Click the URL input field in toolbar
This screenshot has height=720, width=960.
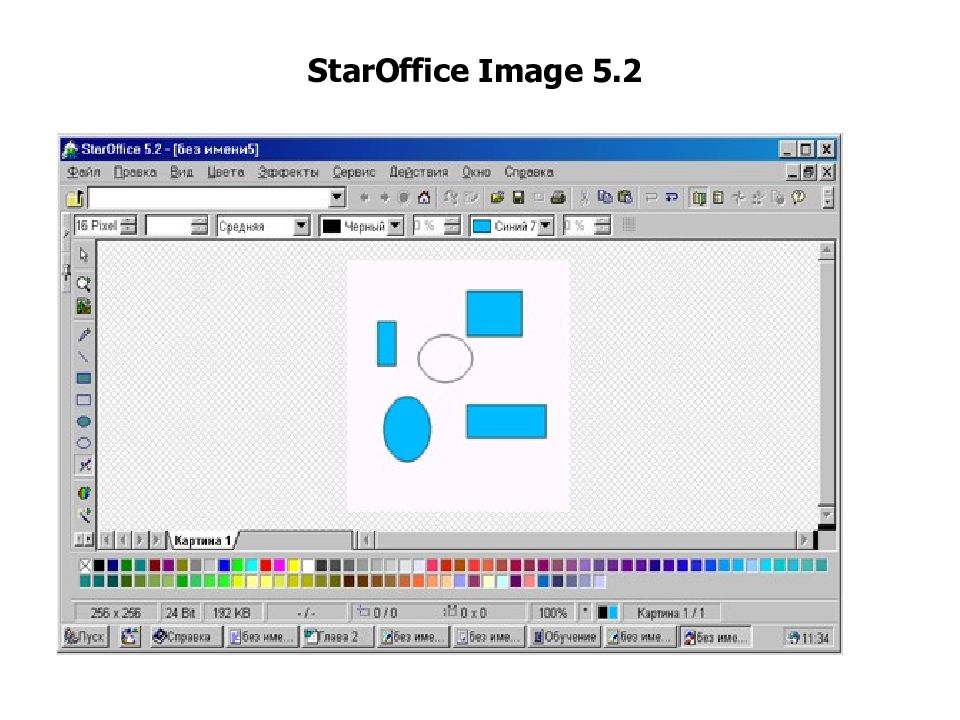(x=209, y=198)
